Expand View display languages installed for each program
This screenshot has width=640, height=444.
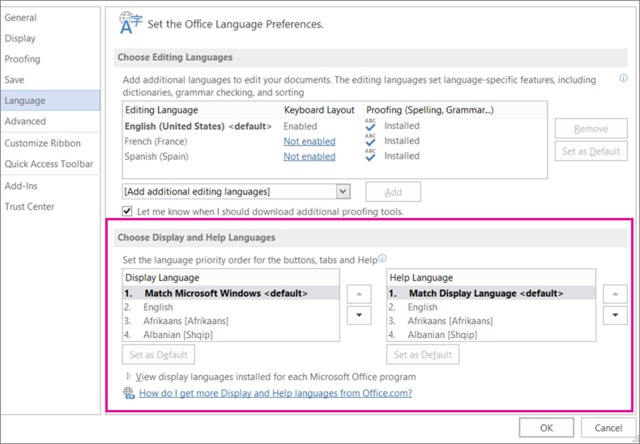pyautogui.click(x=128, y=377)
